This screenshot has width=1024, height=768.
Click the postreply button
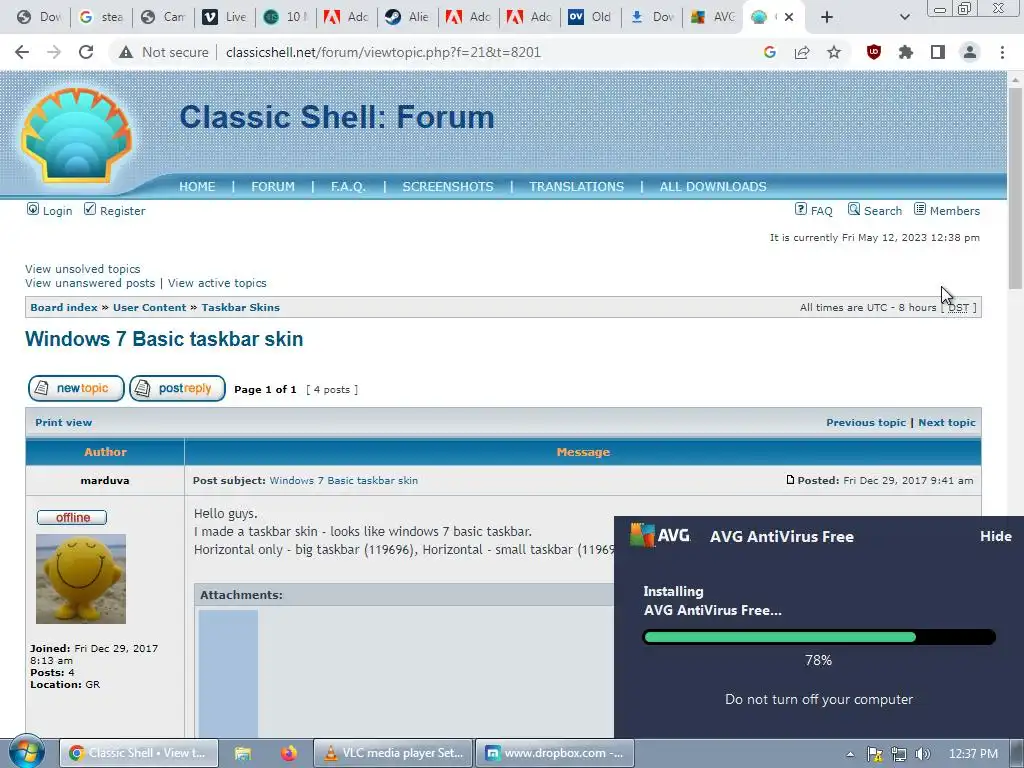tap(178, 389)
